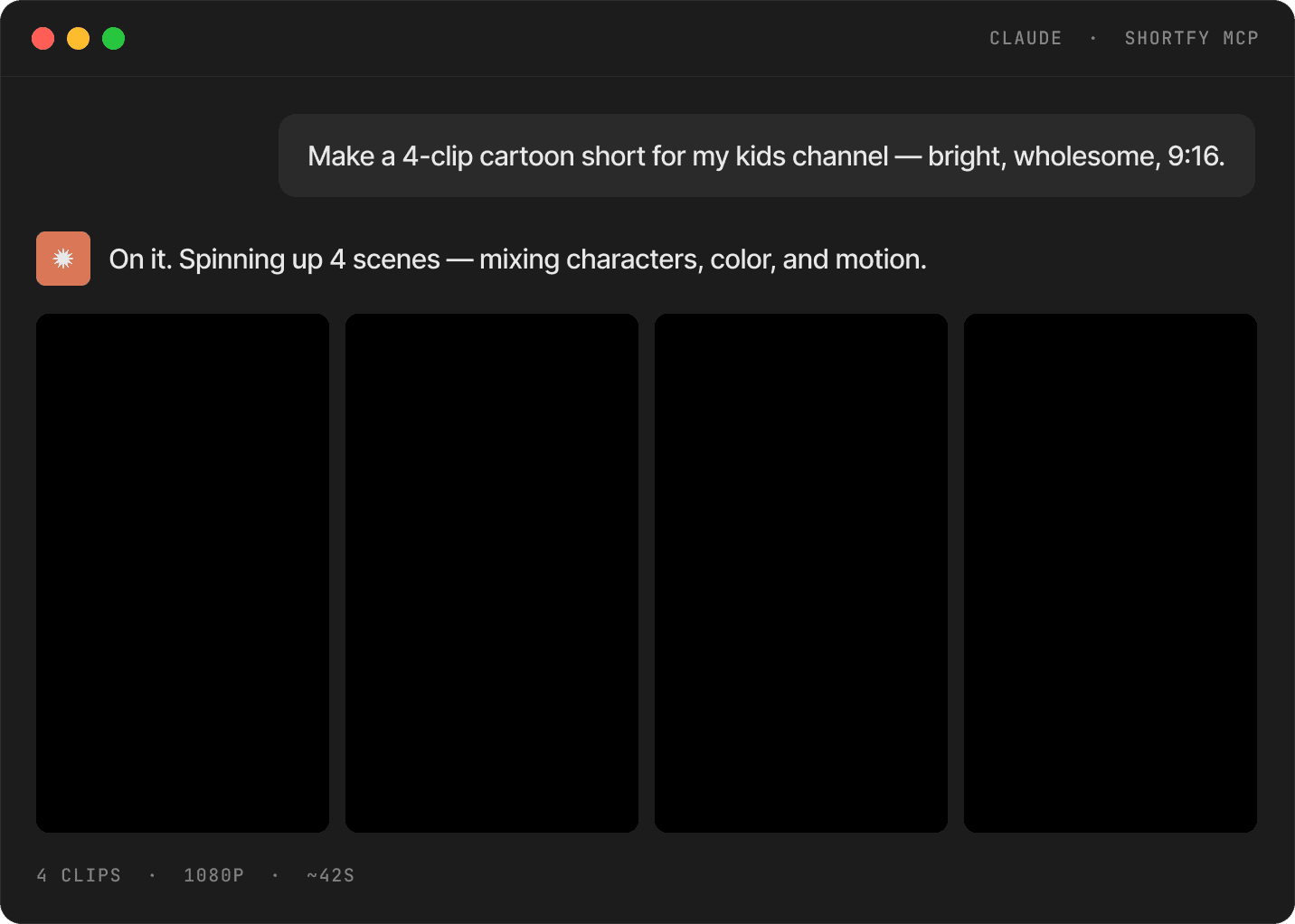Click the dot between 1080P and ~42S
The width and height of the screenshot is (1295, 924).
(275, 875)
